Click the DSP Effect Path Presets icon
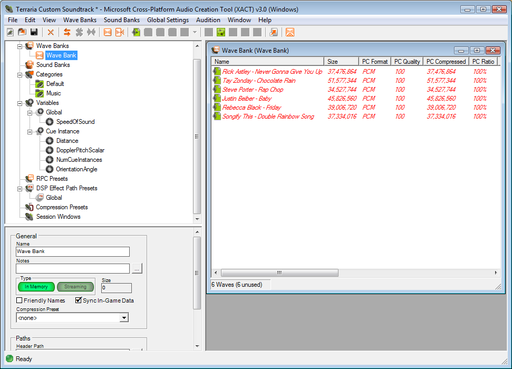Screen dimensions: 512x369 pos(30,188)
